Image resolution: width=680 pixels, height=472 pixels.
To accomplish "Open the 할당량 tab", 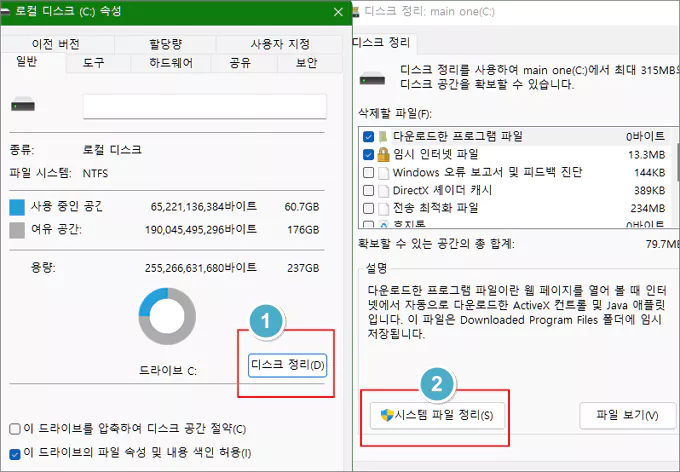I will (165, 44).
